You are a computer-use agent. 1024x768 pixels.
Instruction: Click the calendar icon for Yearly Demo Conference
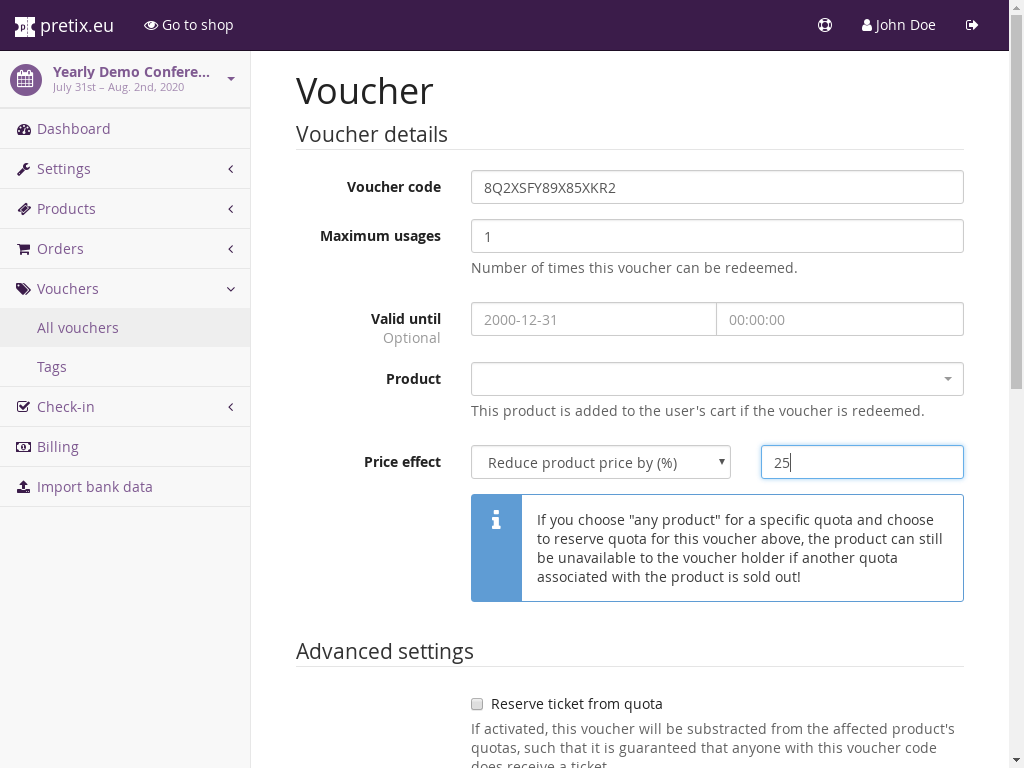[26, 79]
